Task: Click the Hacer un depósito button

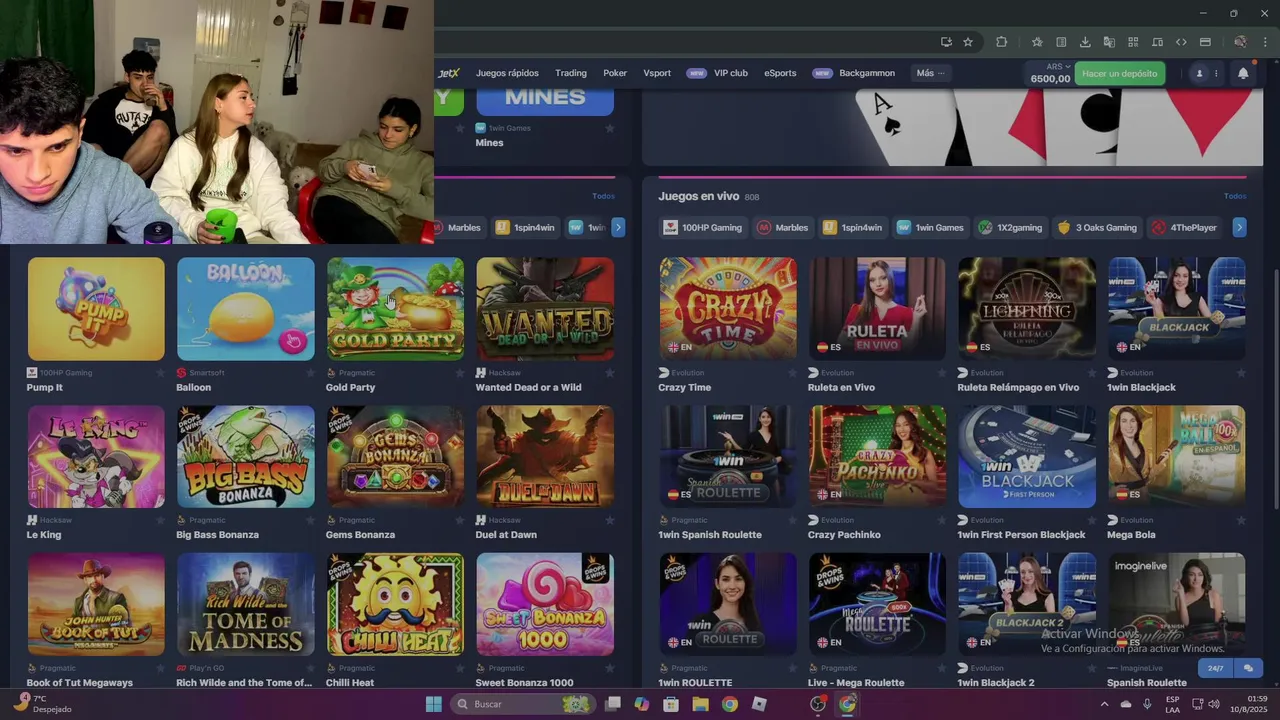Action: pyautogui.click(x=1119, y=73)
